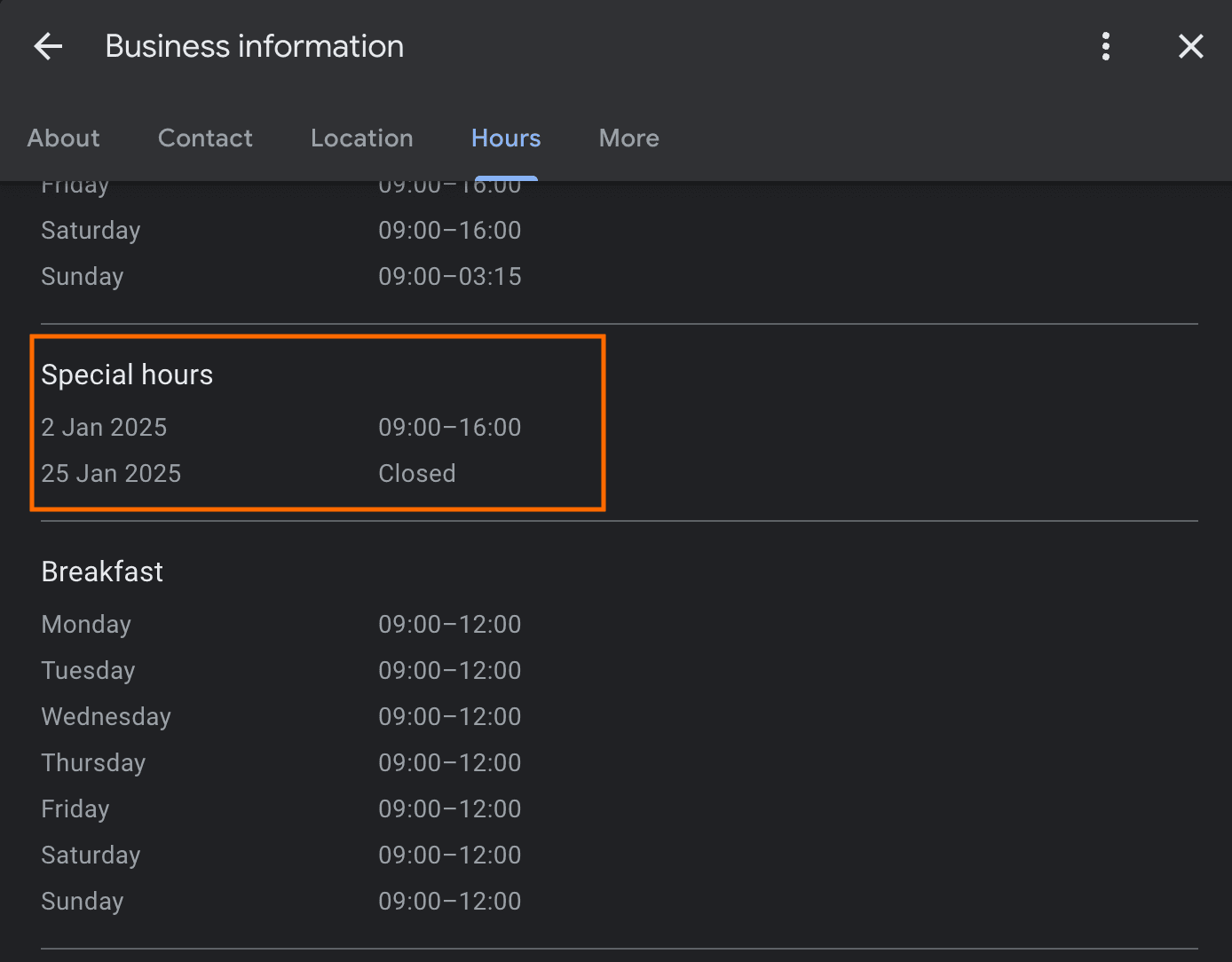Click Sunday's 09:00–12:00 breakfast time
Viewport: 1232px width, 962px height.
[449, 902]
